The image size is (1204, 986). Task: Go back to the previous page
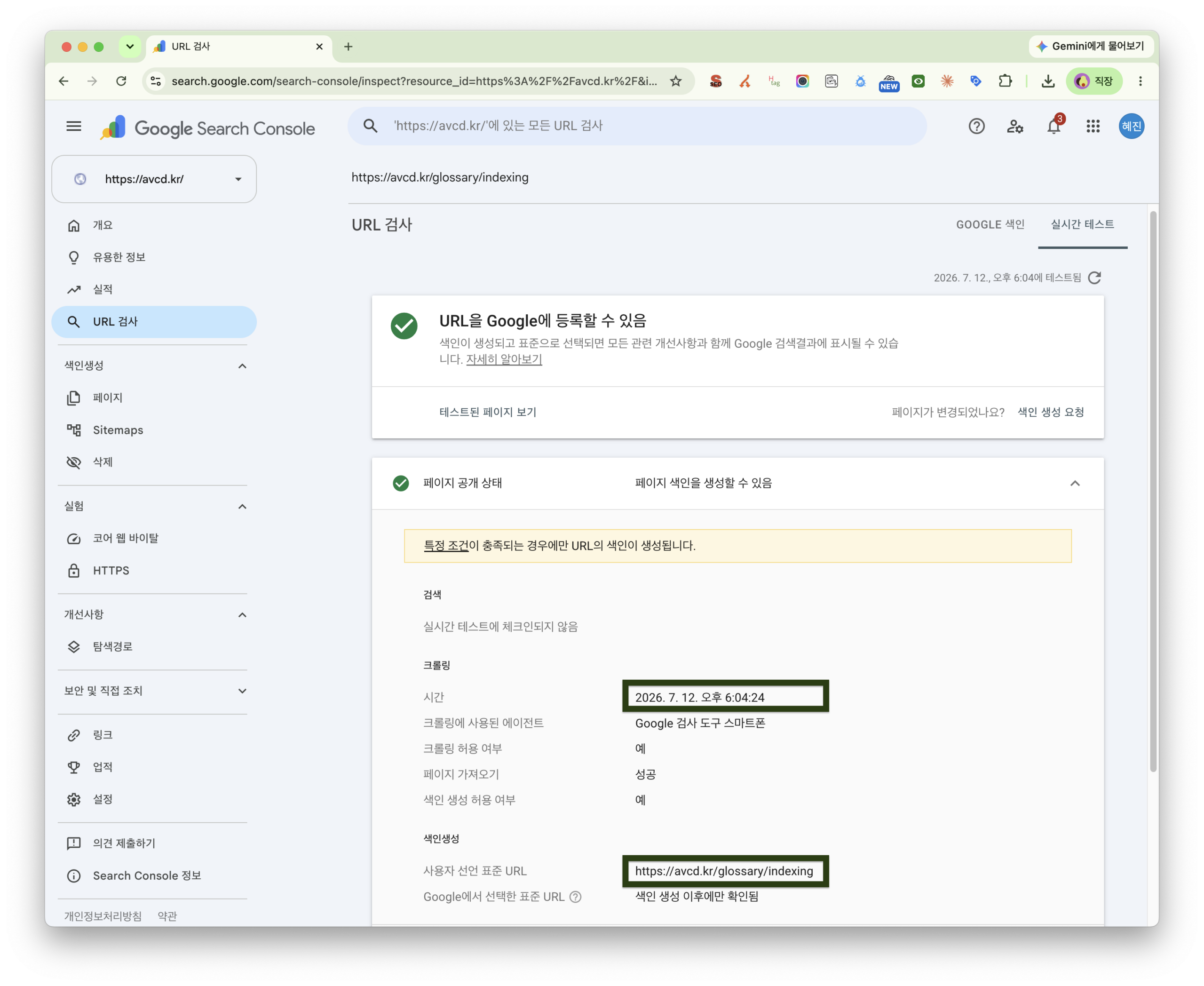63,81
